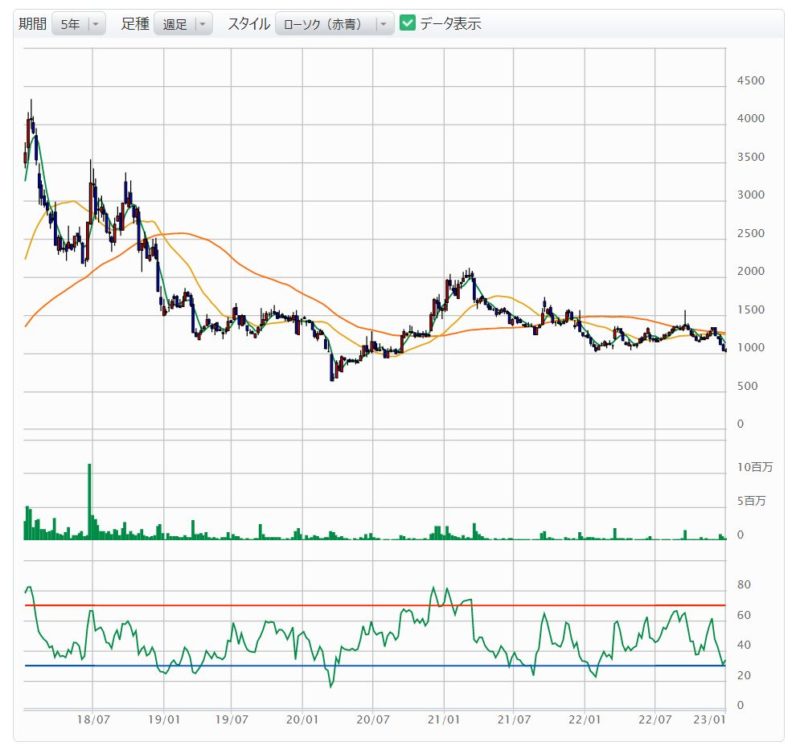
Task: Toggle the データ表示 checkbox
Action: click(407, 23)
